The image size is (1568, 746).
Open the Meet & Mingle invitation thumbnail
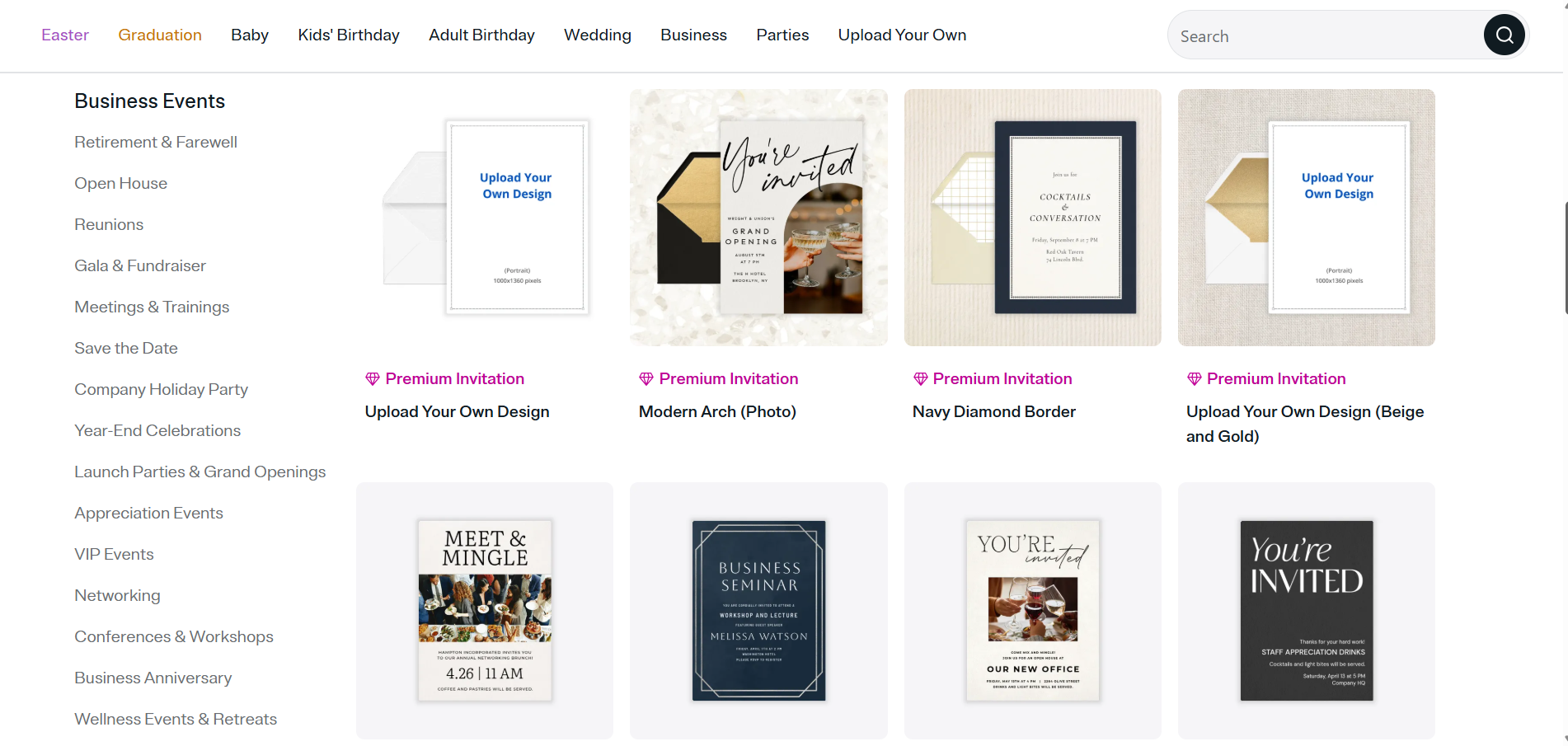point(485,610)
